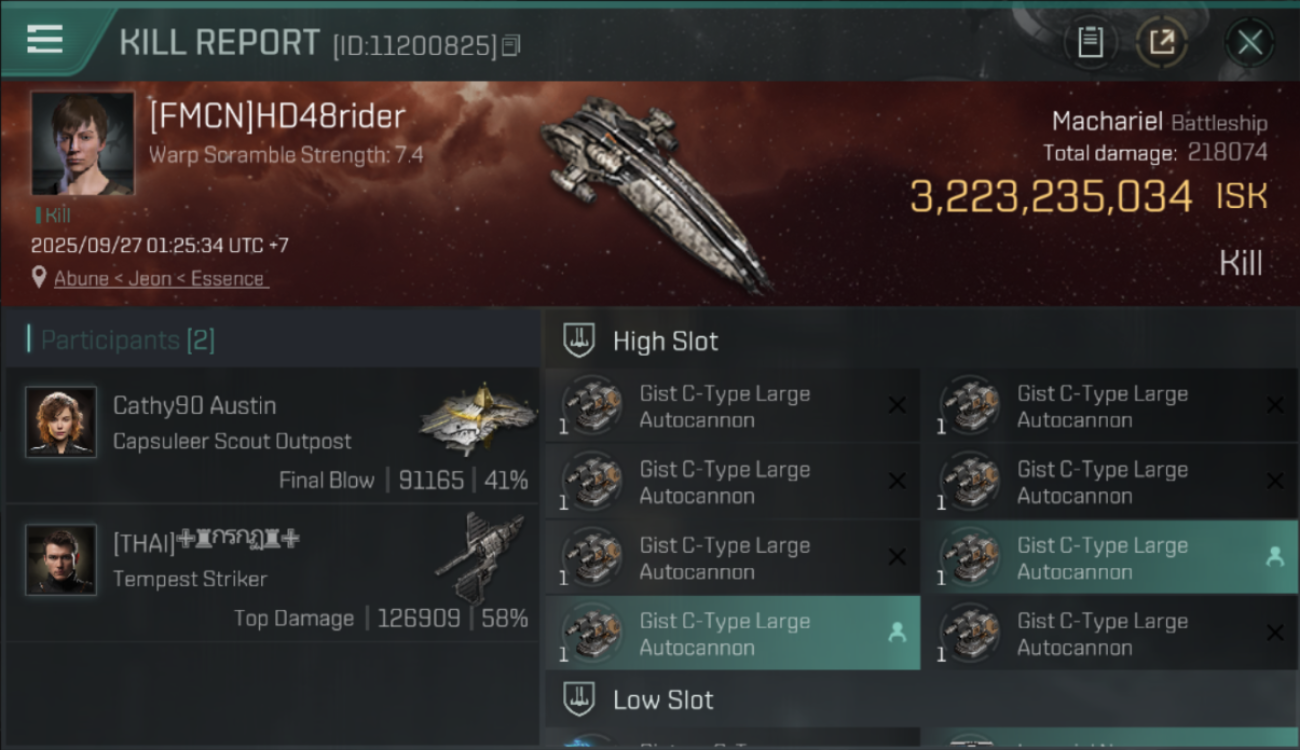View Tempest Striker ship icon
This screenshot has width=1300, height=750.
point(480,556)
